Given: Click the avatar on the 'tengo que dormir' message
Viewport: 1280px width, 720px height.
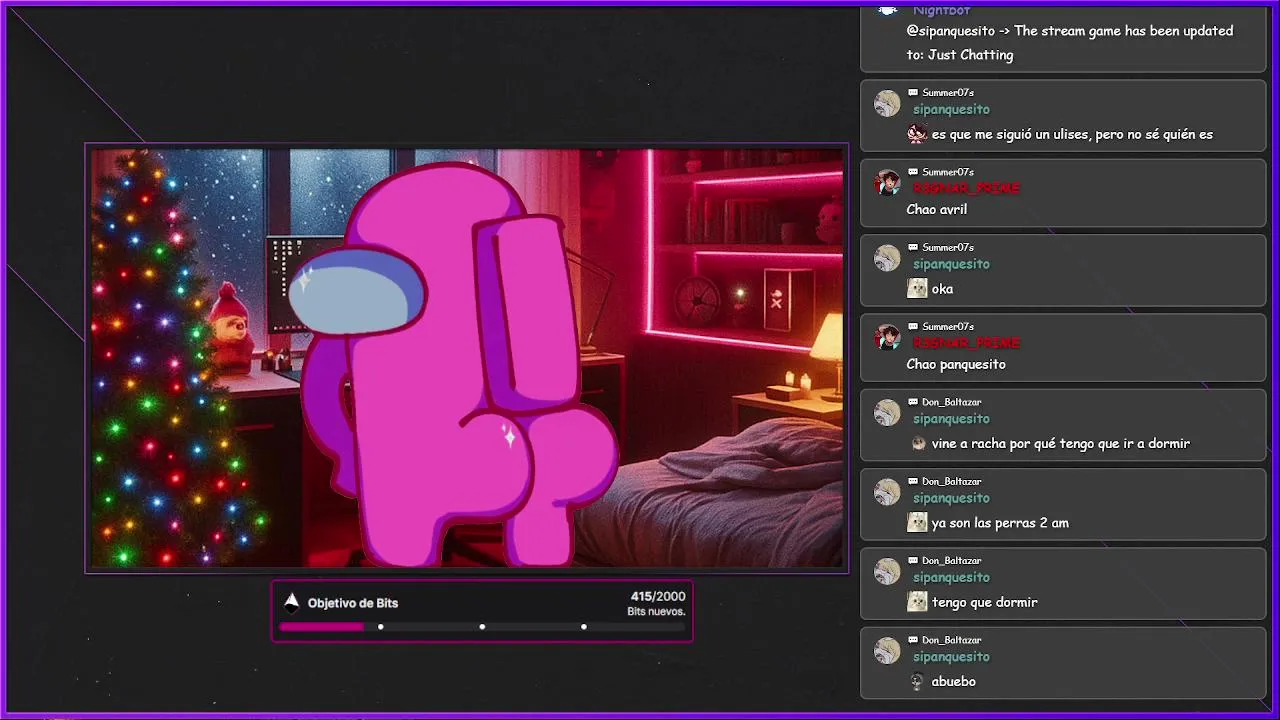Looking at the screenshot, I should coord(887,571).
